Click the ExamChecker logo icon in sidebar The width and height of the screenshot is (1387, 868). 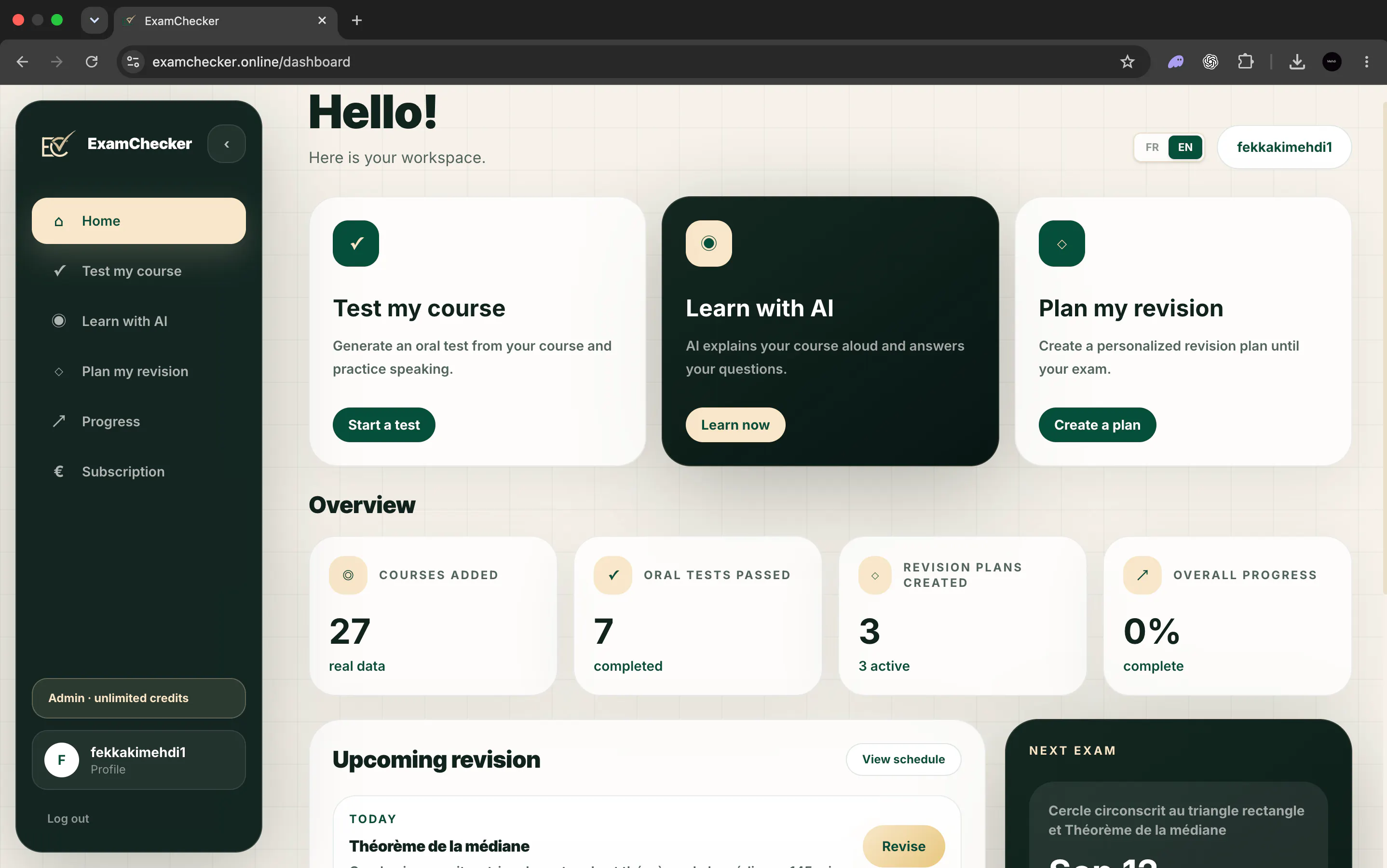[x=58, y=144]
